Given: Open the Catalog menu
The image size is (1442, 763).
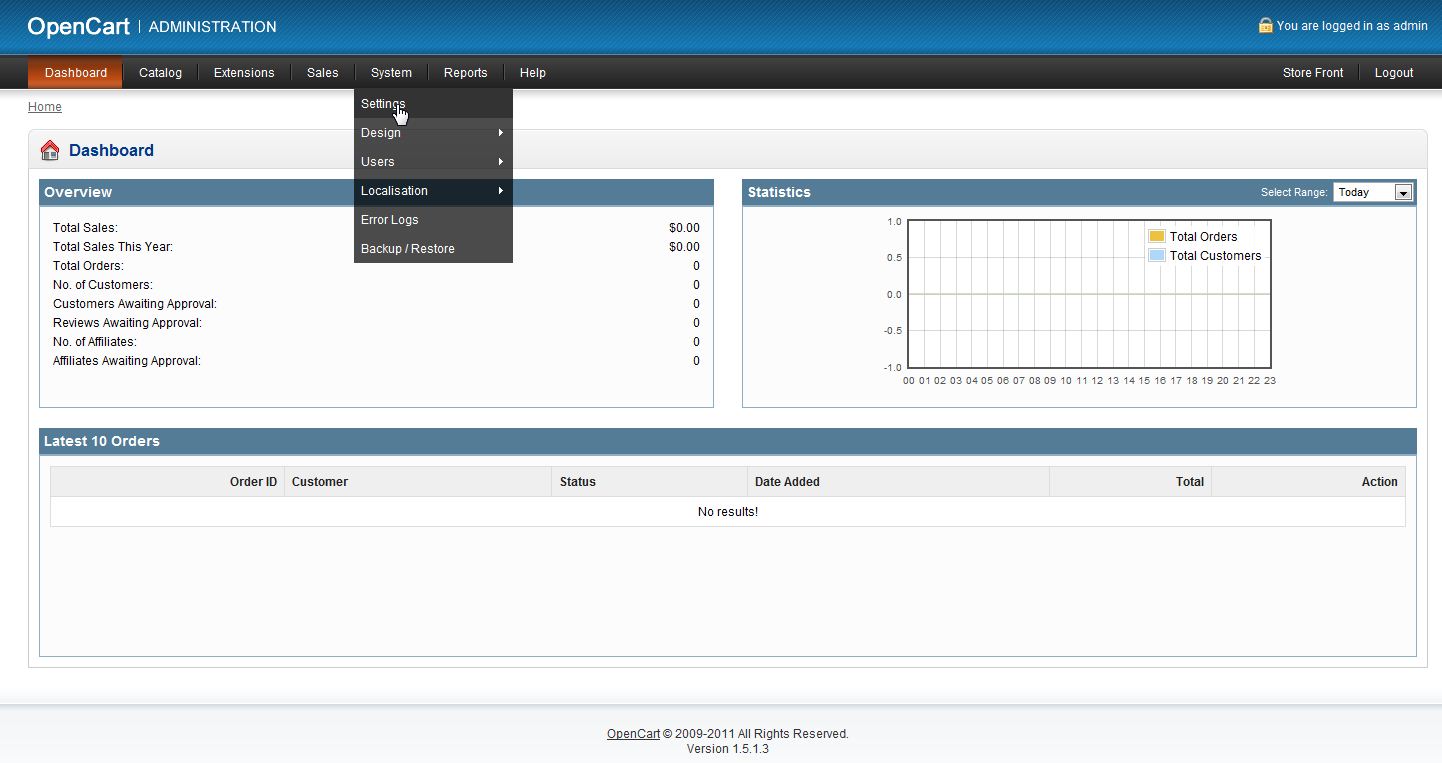Looking at the screenshot, I should pos(160,73).
